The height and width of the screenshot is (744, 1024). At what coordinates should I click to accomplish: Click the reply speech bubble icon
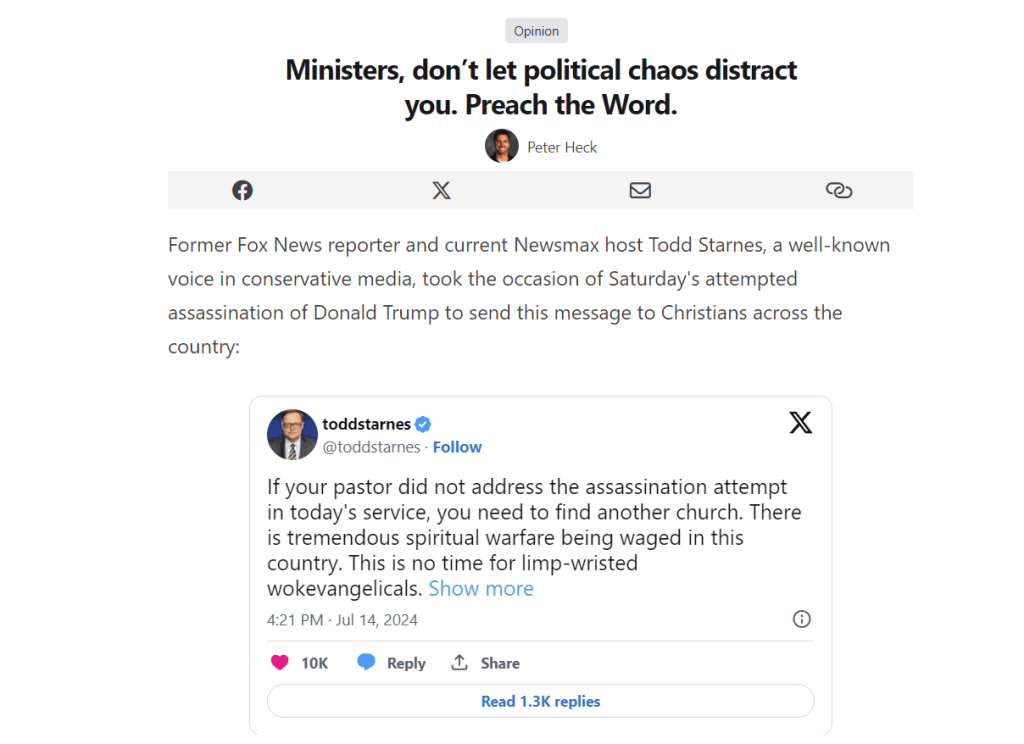[367, 663]
